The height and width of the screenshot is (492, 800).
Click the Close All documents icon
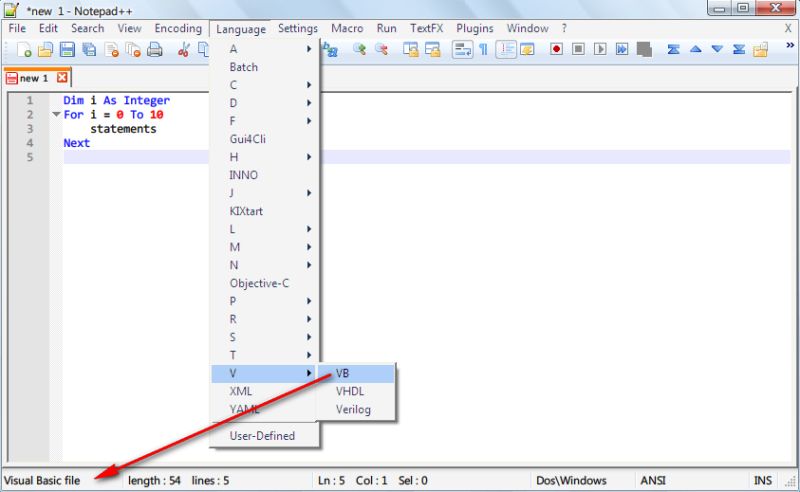point(133,50)
